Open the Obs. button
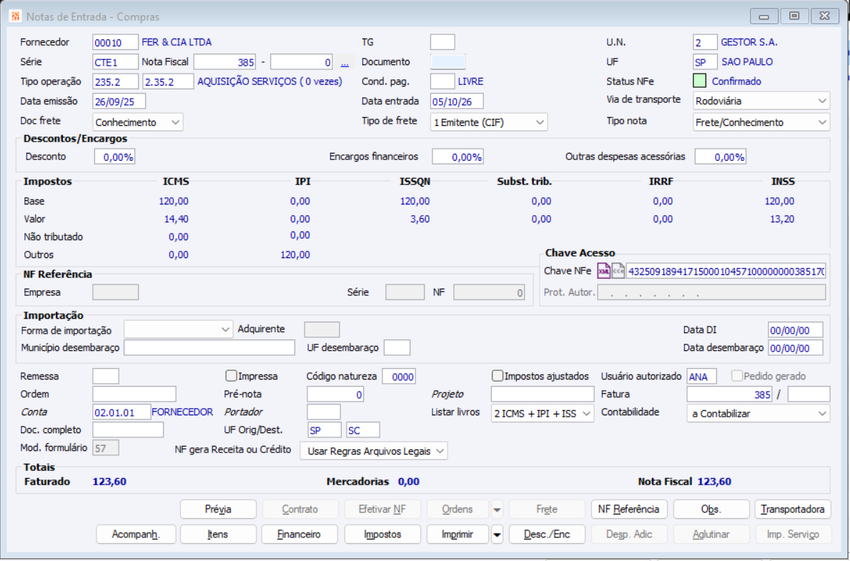Viewport: 850px width, 561px height. [711, 510]
